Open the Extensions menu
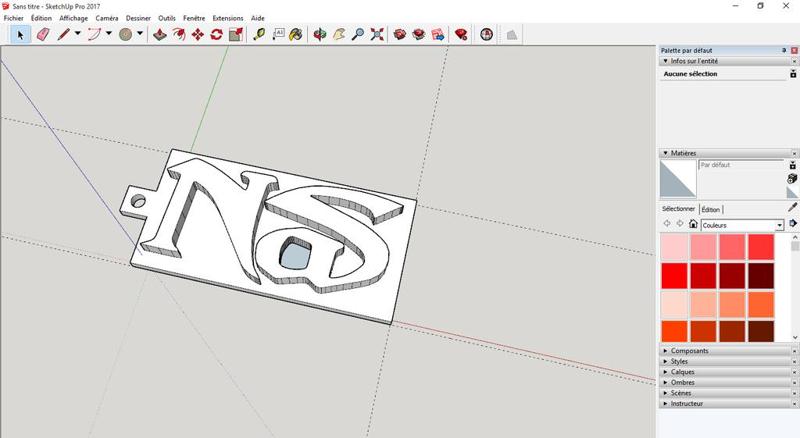800x438 pixels. click(x=228, y=18)
